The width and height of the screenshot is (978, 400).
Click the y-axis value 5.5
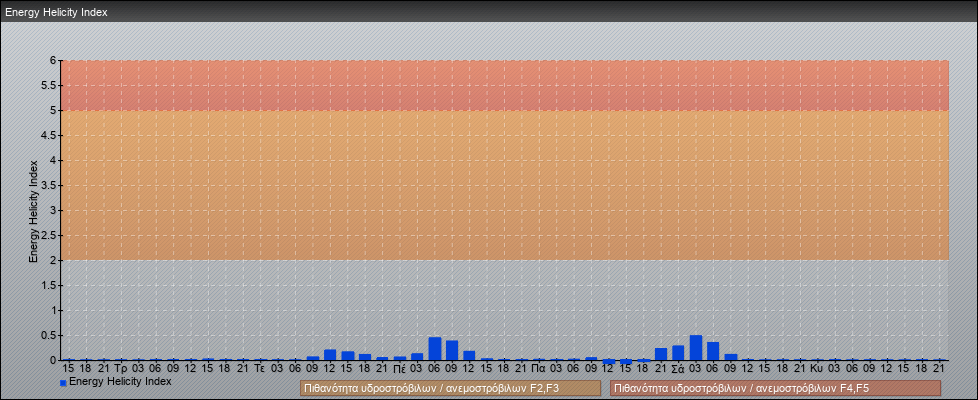[50, 85]
